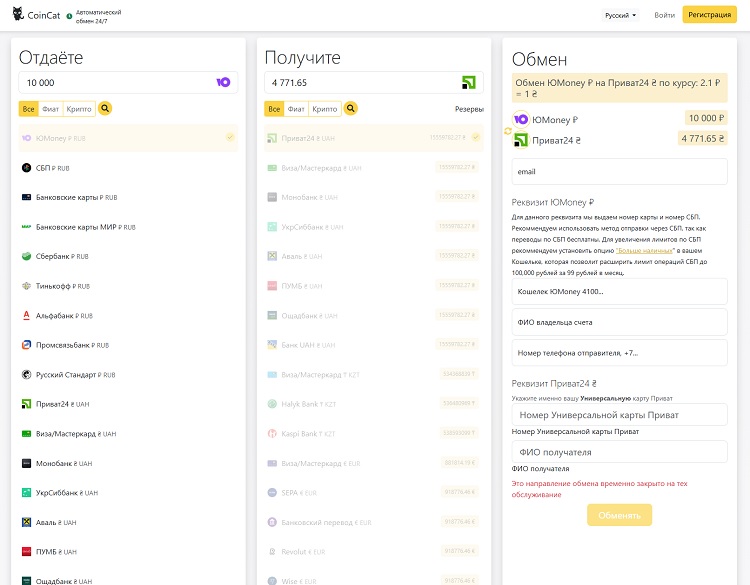
Task: Switch to Крипто tab under Получите
Action: [x=325, y=108]
